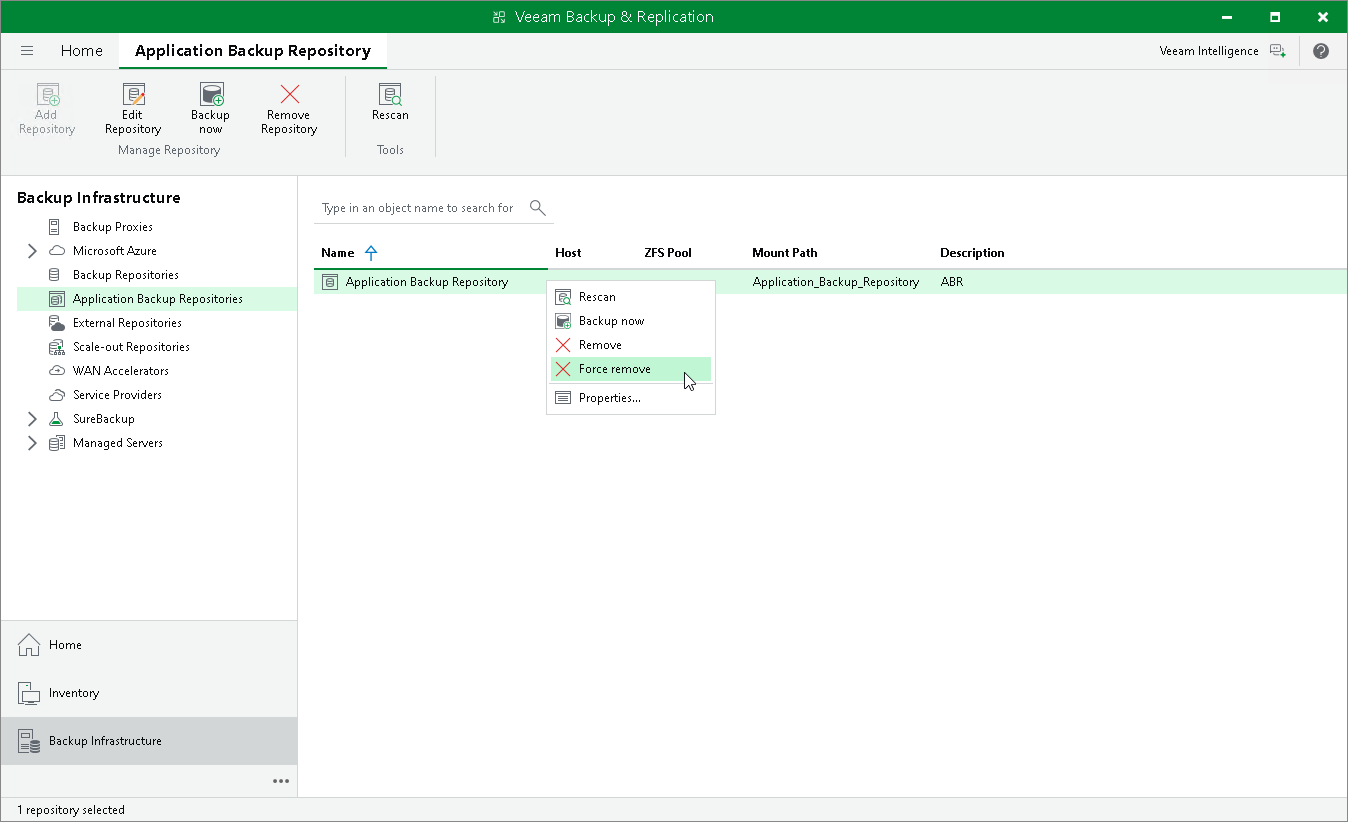The height and width of the screenshot is (822, 1348).
Task: Select SureBackup in the tree
Action: click(x=103, y=419)
